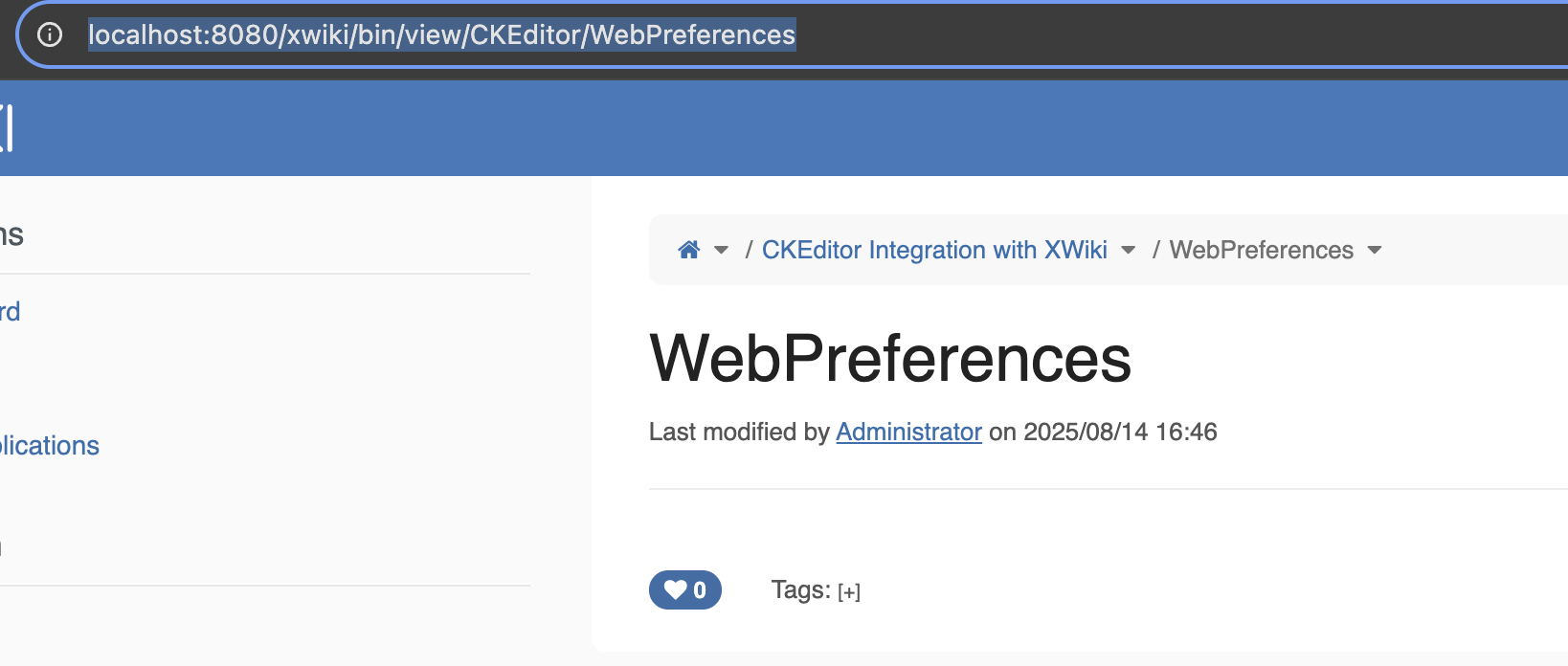Add a tag with the [+] button
This screenshot has height=666, width=1568.
coord(848,592)
